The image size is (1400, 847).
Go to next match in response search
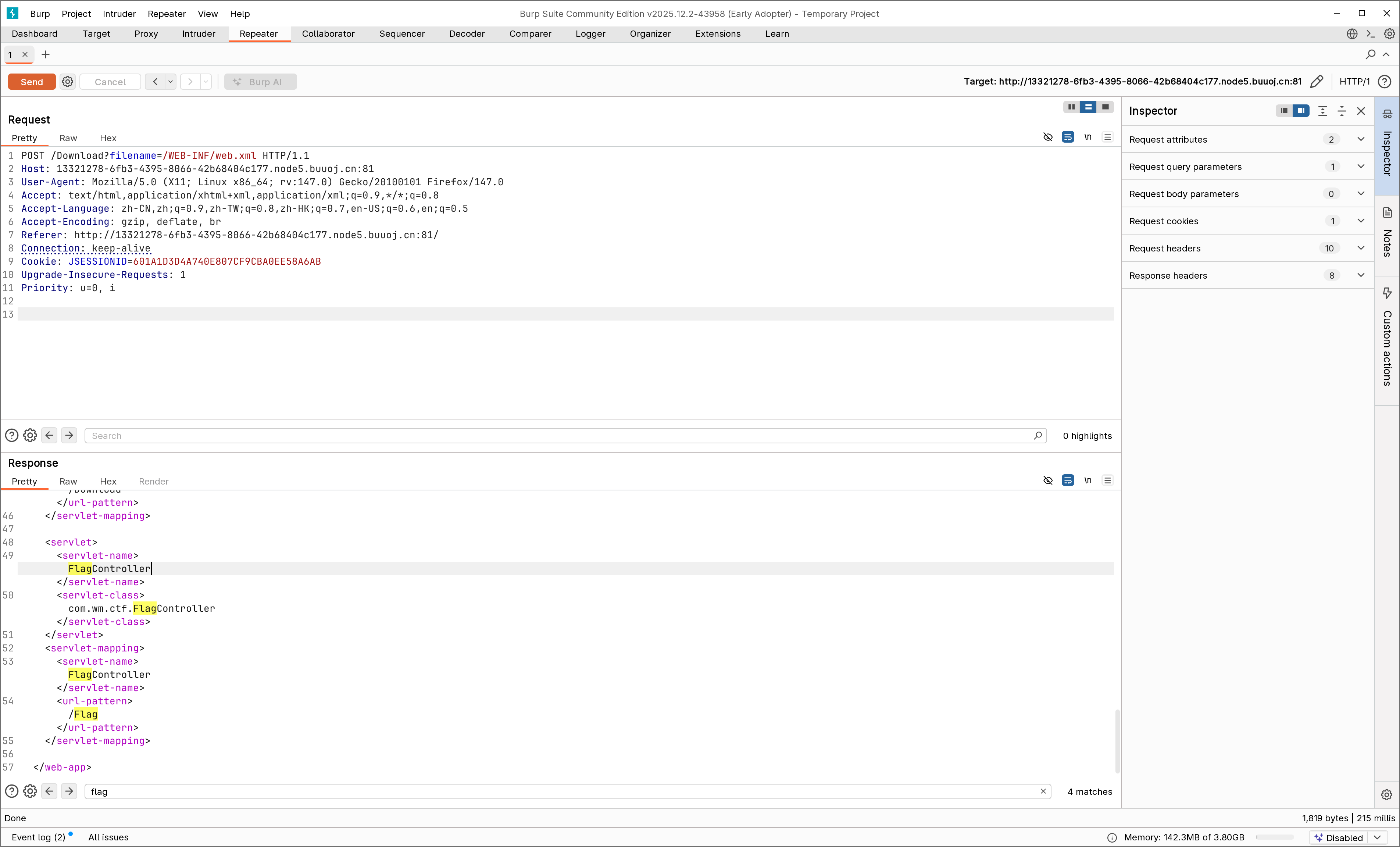pos(69,791)
